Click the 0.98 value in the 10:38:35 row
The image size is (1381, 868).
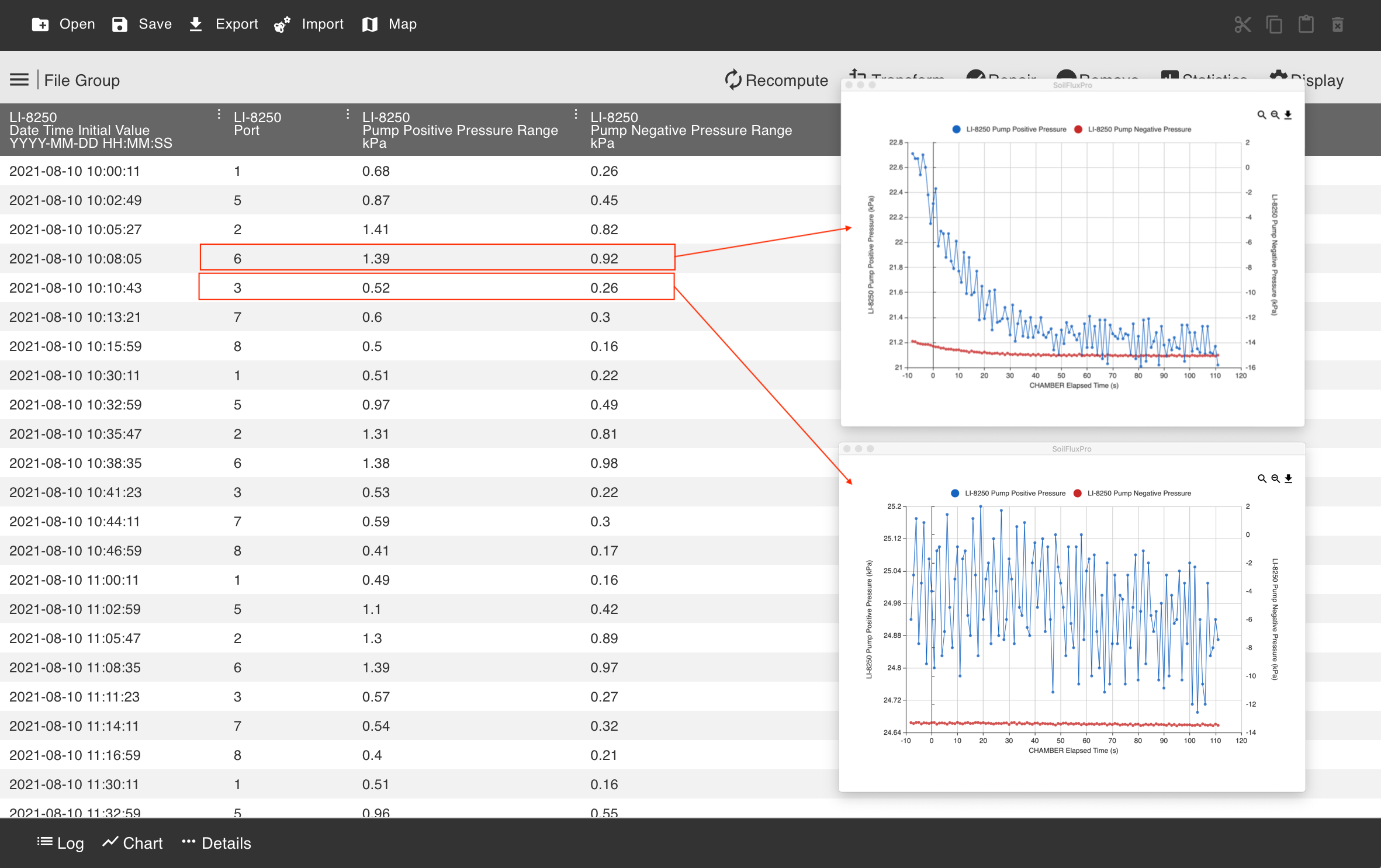coord(604,463)
